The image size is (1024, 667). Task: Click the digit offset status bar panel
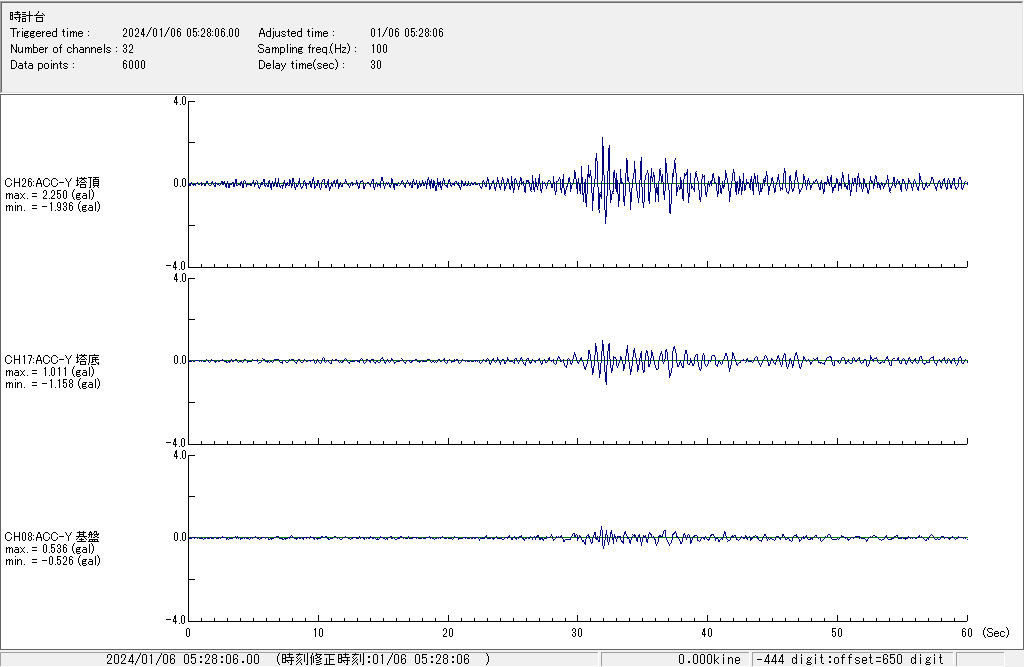(850, 659)
